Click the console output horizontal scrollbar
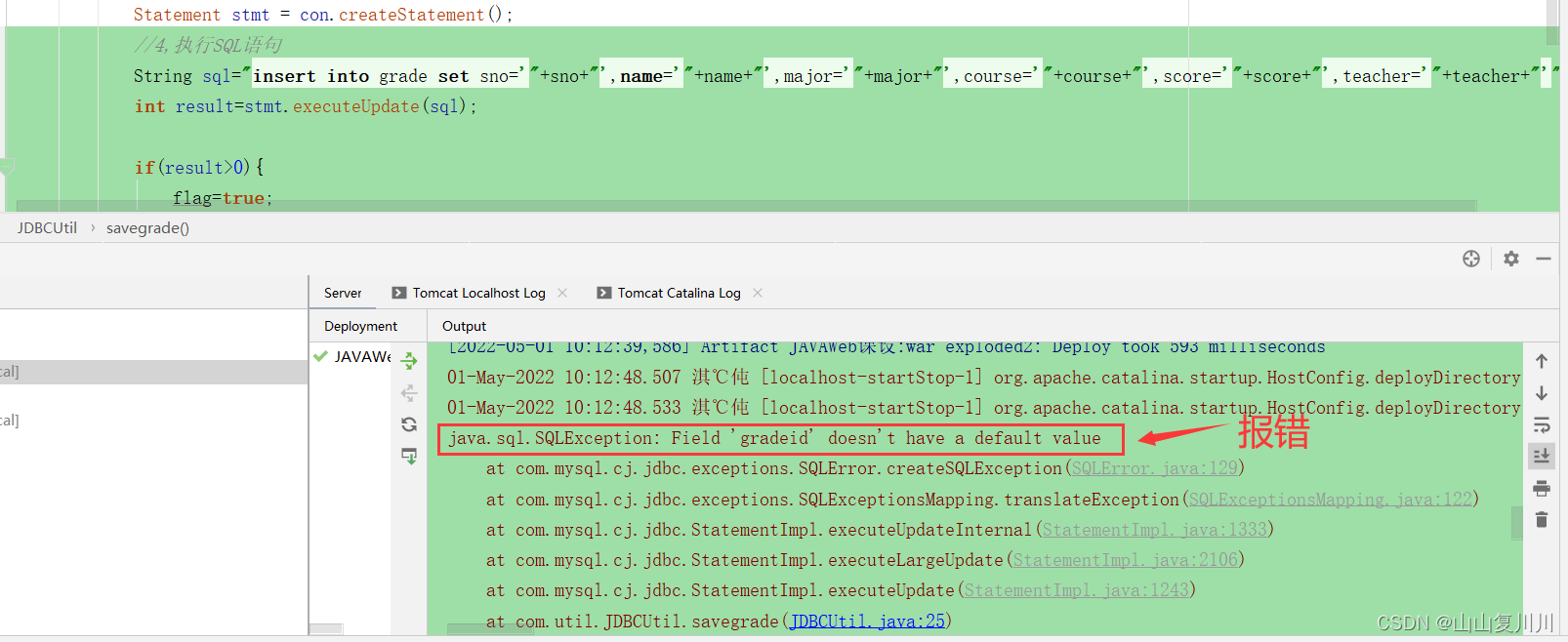 point(490,629)
